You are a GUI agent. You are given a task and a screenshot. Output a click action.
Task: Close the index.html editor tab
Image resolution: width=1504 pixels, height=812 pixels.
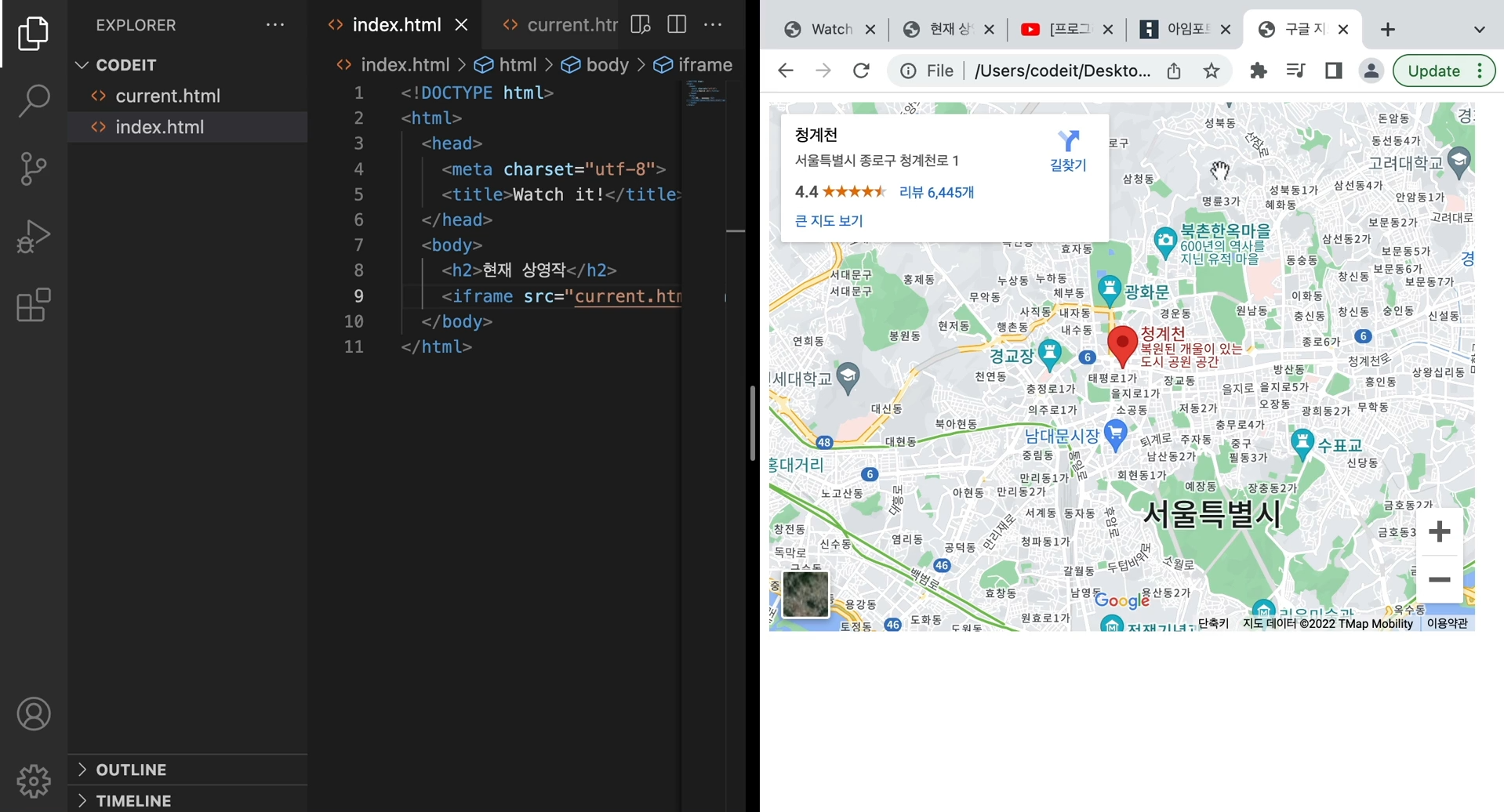(462, 25)
